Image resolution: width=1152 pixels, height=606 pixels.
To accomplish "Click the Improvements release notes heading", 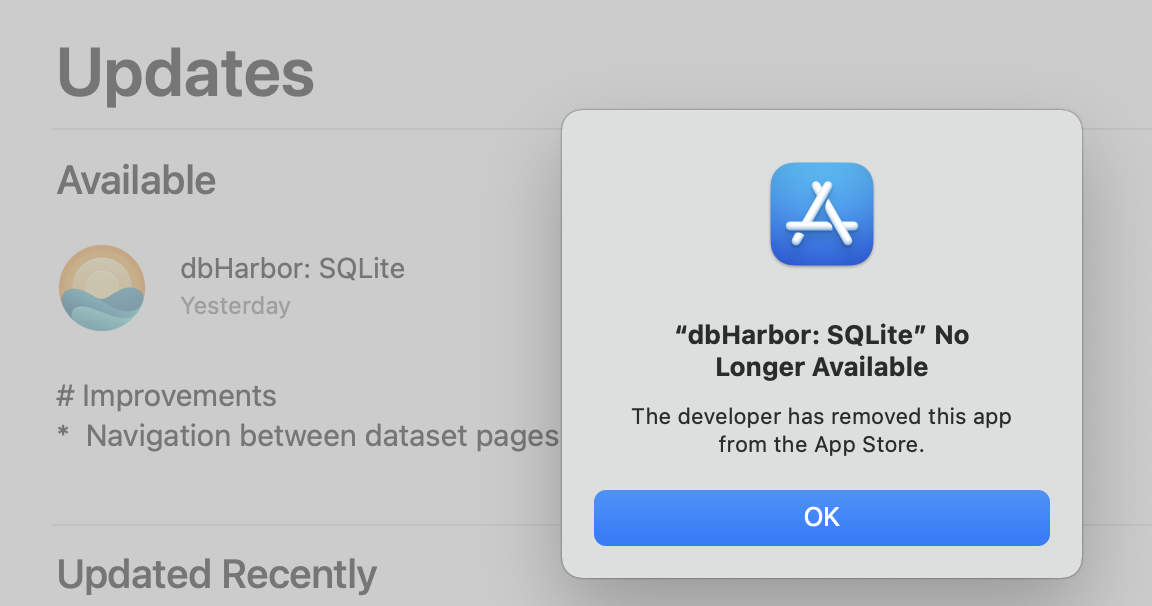I will coord(166,396).
